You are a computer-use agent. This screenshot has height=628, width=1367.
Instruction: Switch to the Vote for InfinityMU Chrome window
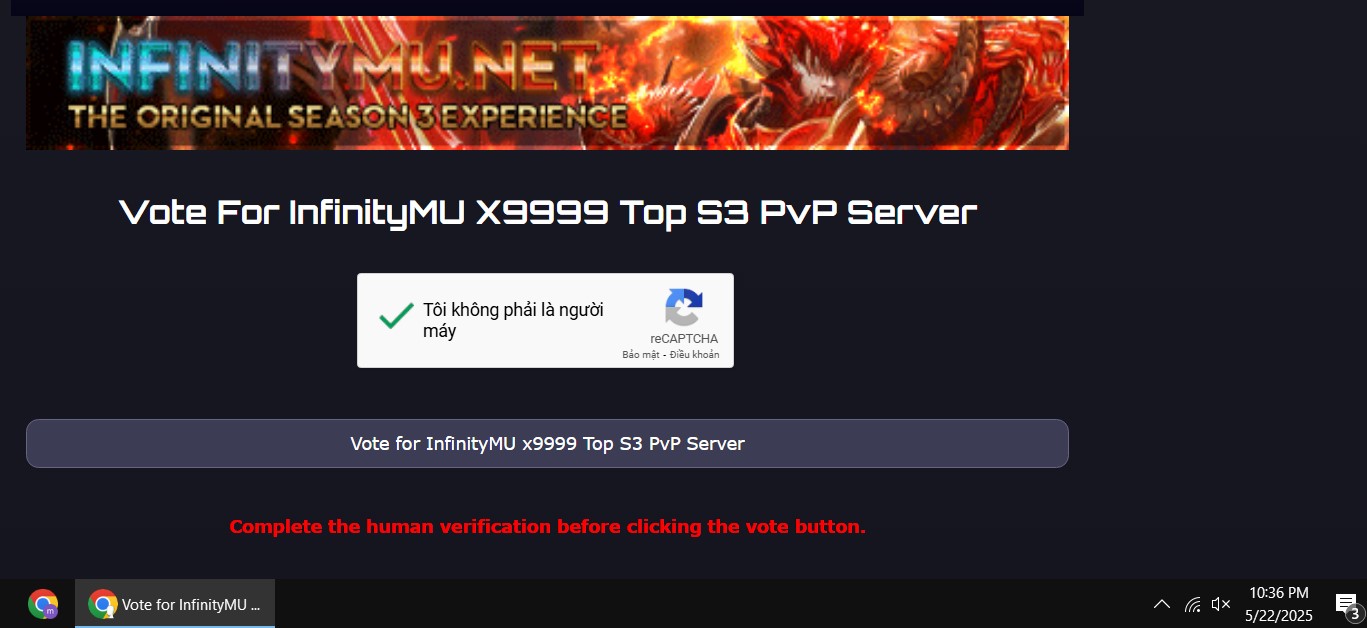coord(175,604)
